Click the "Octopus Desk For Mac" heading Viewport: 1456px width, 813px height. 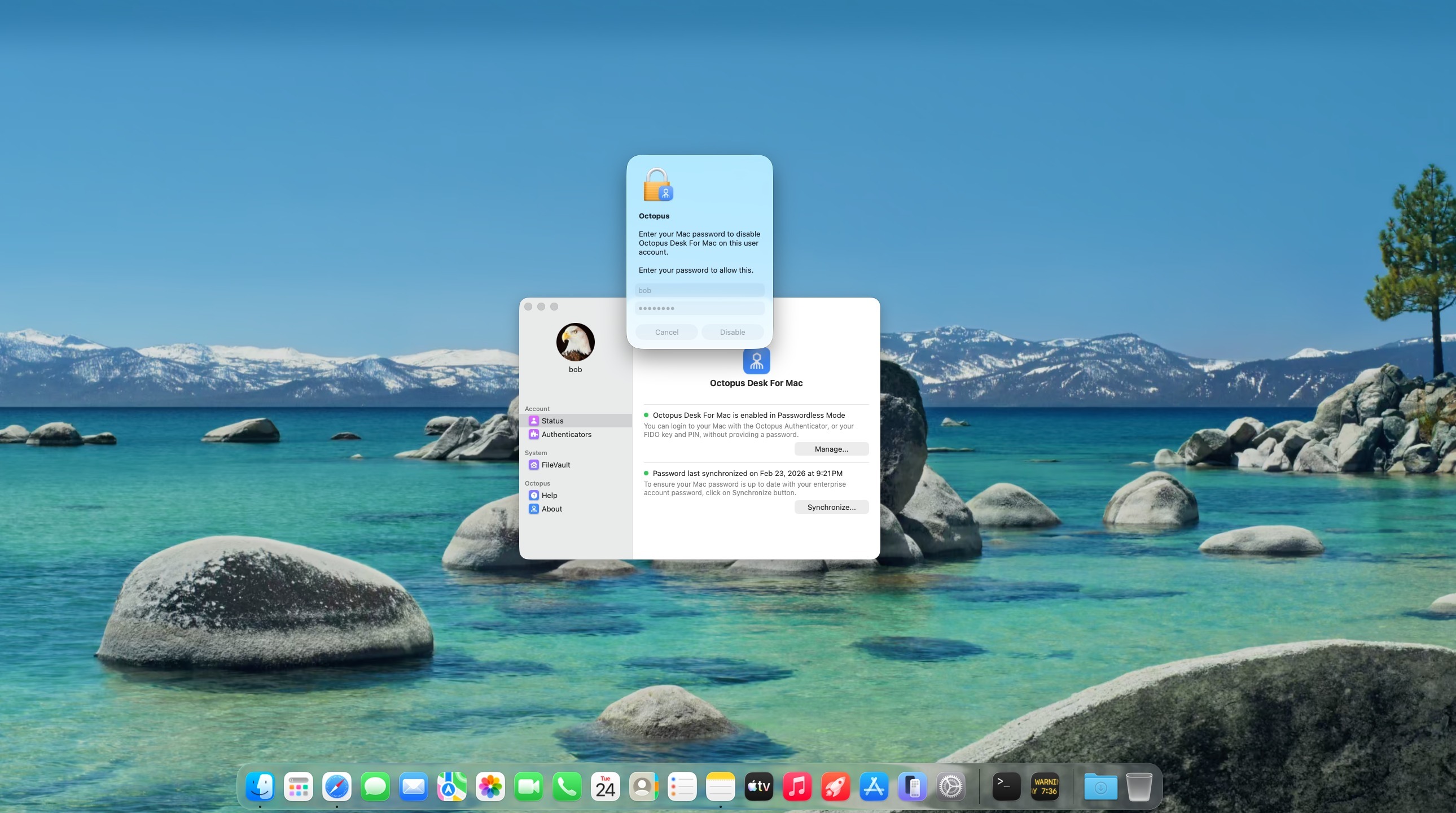click(756, 383)
